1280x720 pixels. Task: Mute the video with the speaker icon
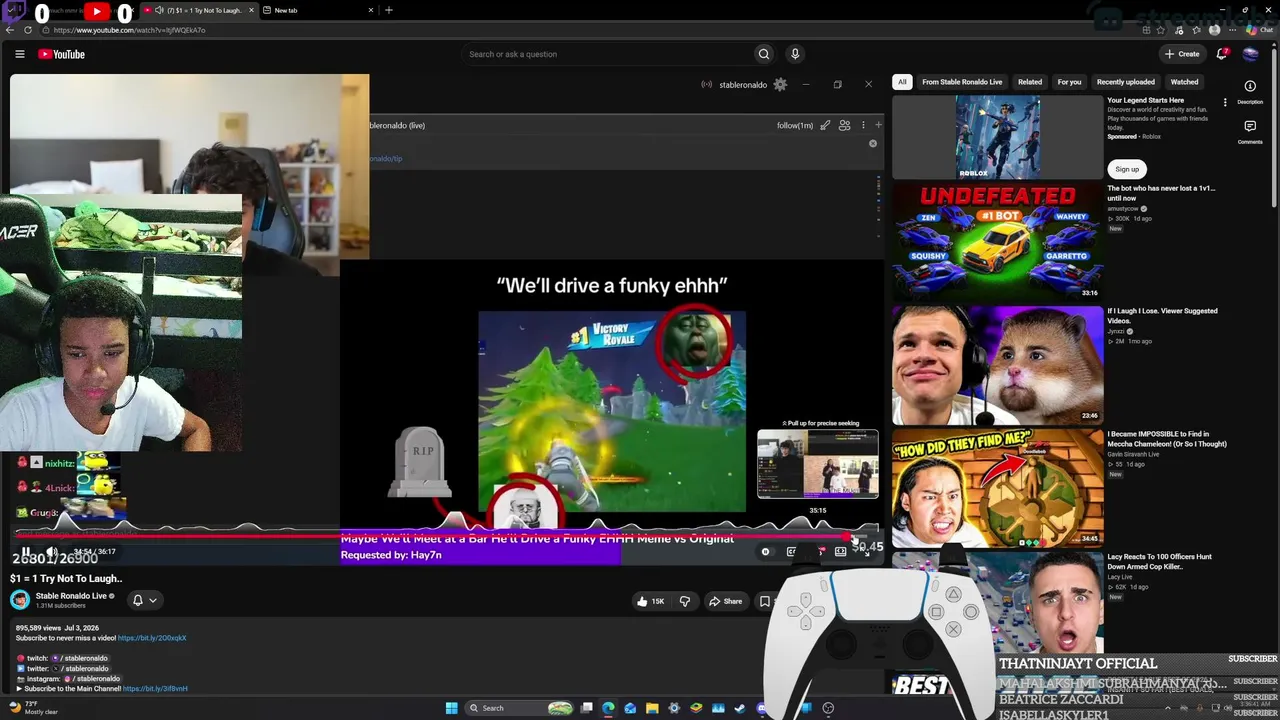[x=52, y=552]
